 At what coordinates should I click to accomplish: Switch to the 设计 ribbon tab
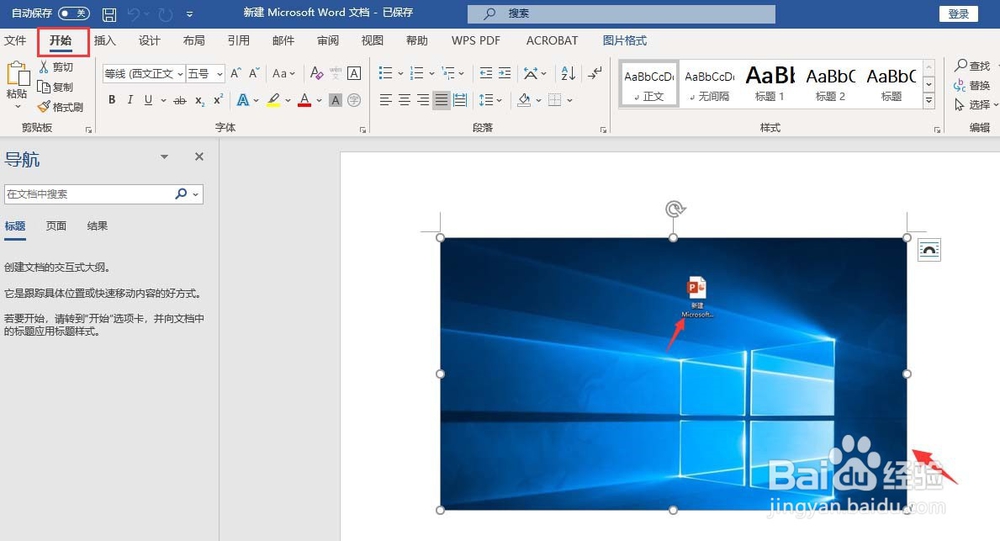point(149,40)
